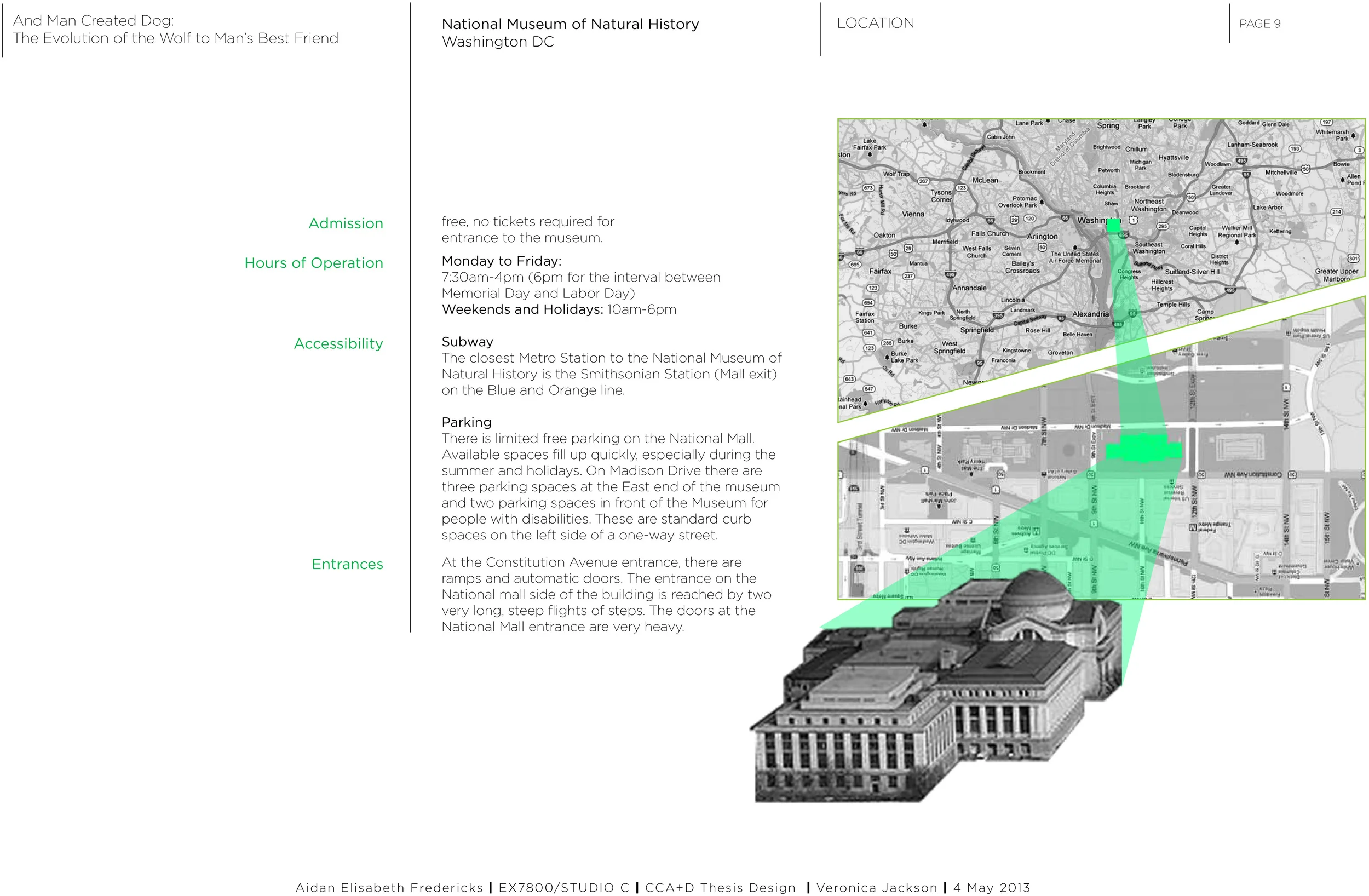This screenshot has width=1369, height=896.
Task: Select the 'Parking' subheading
Action: pos(467,422)
